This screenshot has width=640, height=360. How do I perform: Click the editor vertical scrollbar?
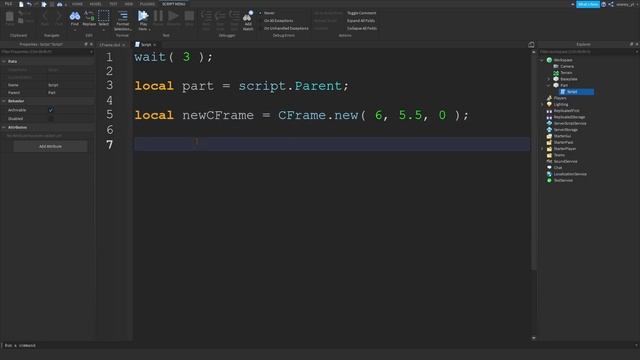point(533,161)
